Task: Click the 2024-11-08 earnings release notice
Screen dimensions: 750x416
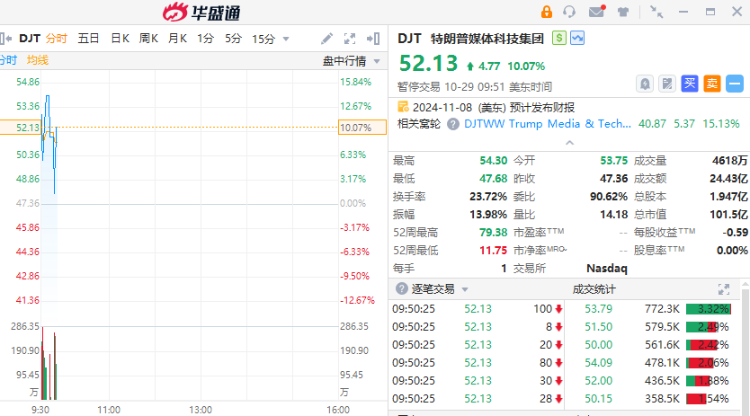Action: (x=493, y=107)
